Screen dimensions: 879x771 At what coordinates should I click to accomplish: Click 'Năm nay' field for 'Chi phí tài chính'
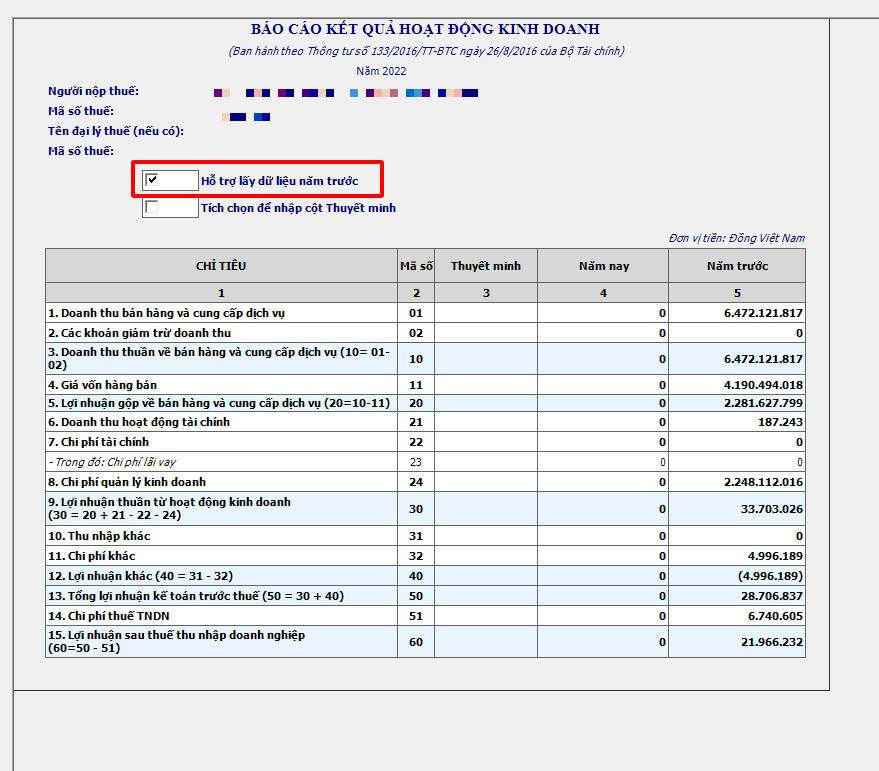tap(602, 442)
